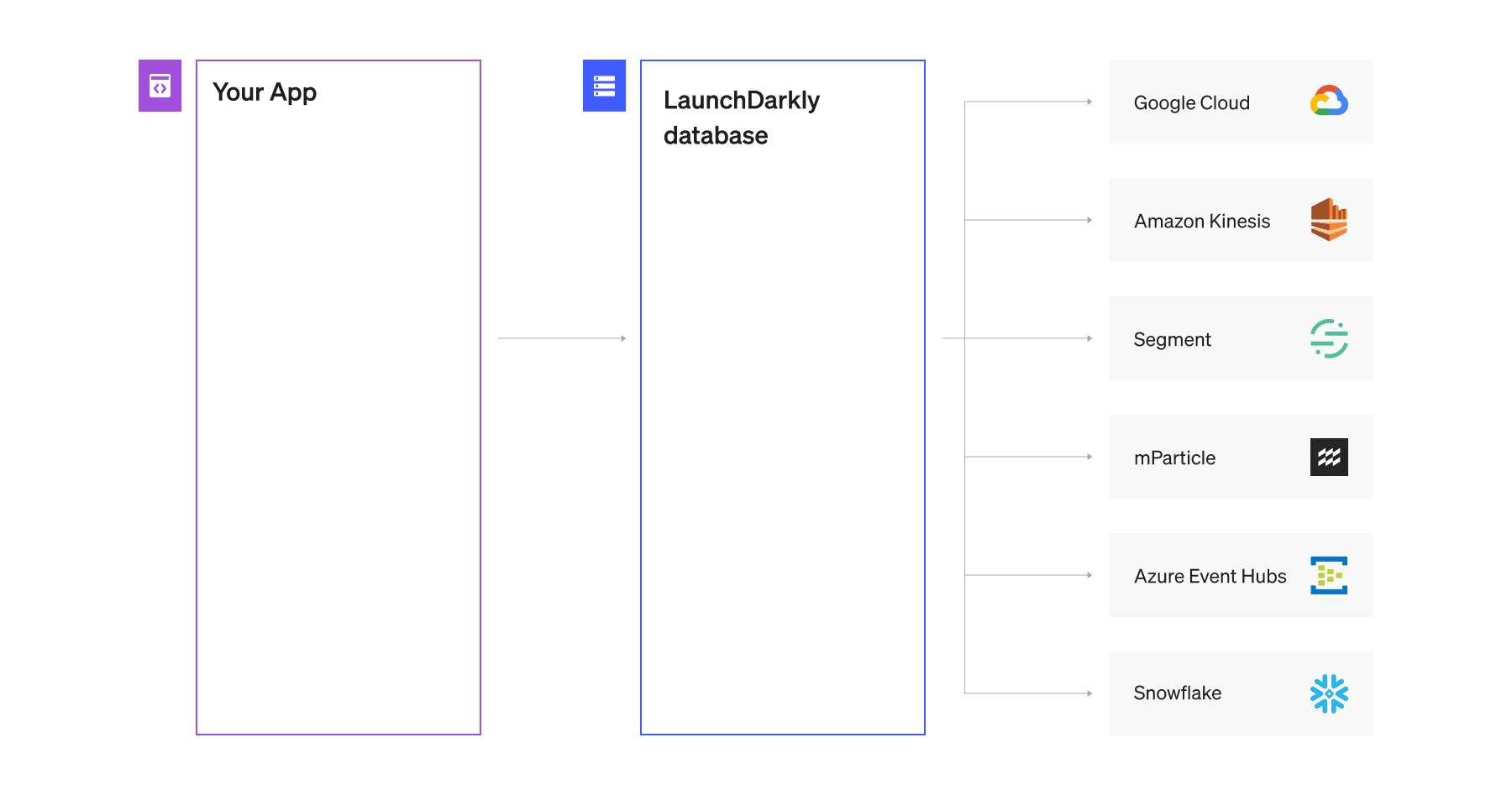Image resolution: width=1512 pixels, height=795 pixels.
Task: Click the Snowflake logo icon
Action: [x=1329, y=693]
